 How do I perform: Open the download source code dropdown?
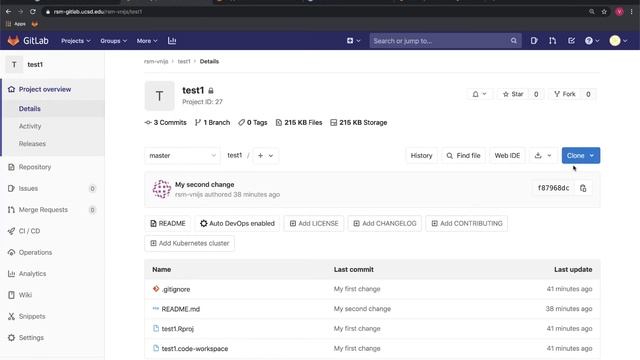pyautogui.click(x=543, y=156)
